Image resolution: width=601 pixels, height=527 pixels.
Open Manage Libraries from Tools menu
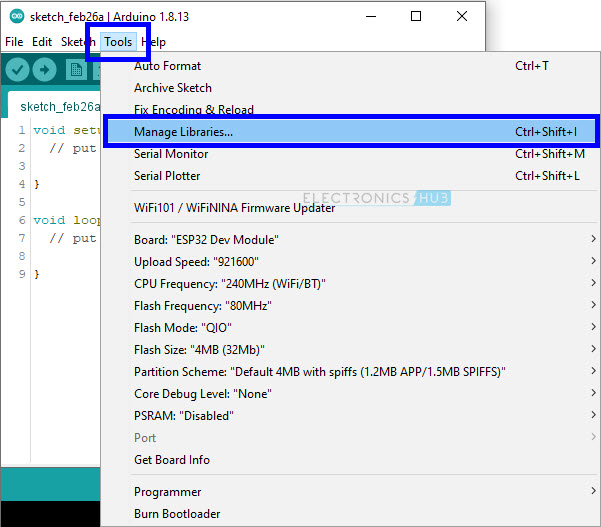184,132
